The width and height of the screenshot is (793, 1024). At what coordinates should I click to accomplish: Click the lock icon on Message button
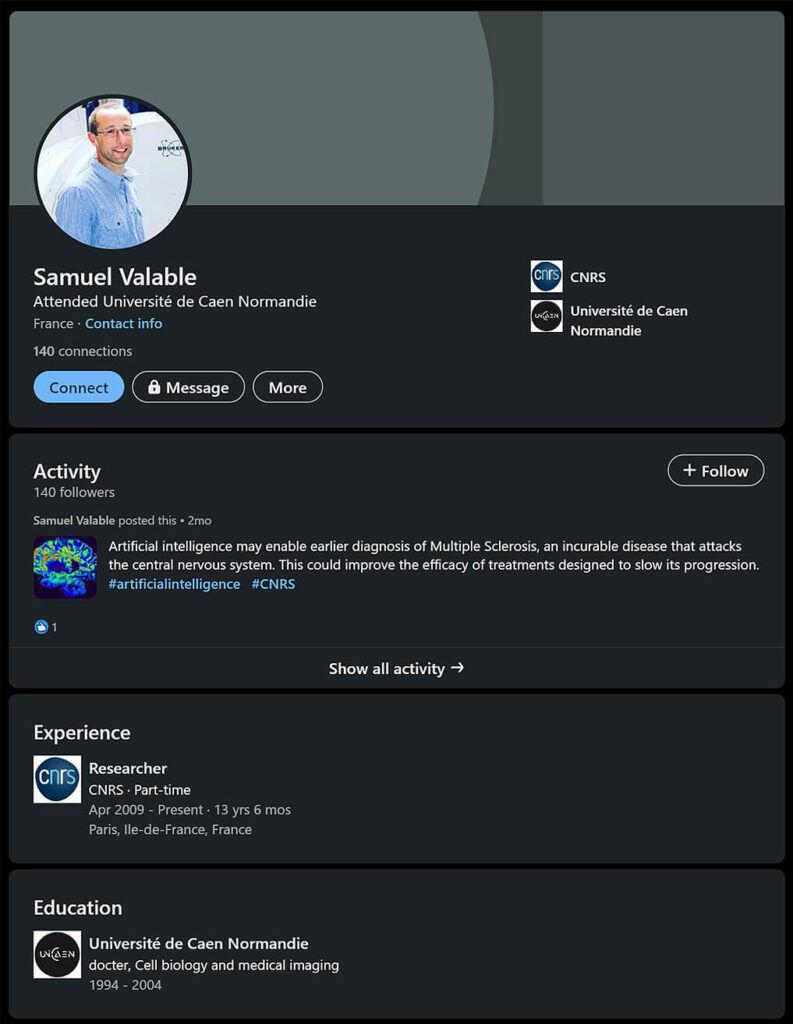[154, 387]
